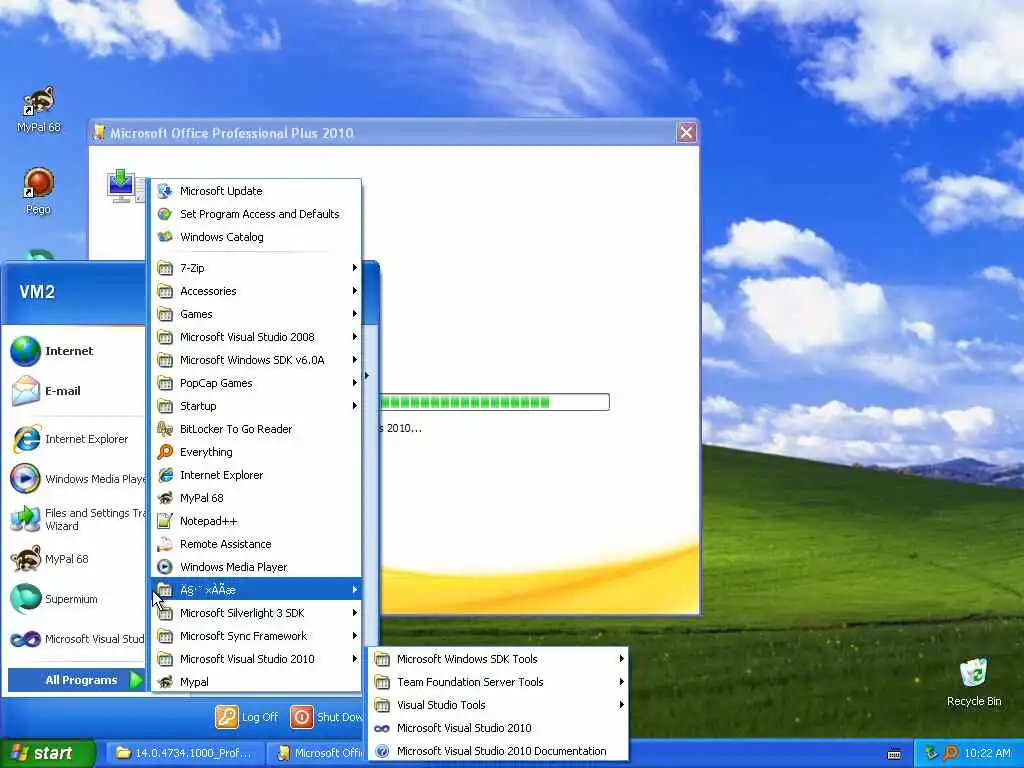Image resolution: width=1024 pixels, height=768 pixels.
Task: Click the MyPal 68 icon in All Programs list
Action: coord(165,498)
